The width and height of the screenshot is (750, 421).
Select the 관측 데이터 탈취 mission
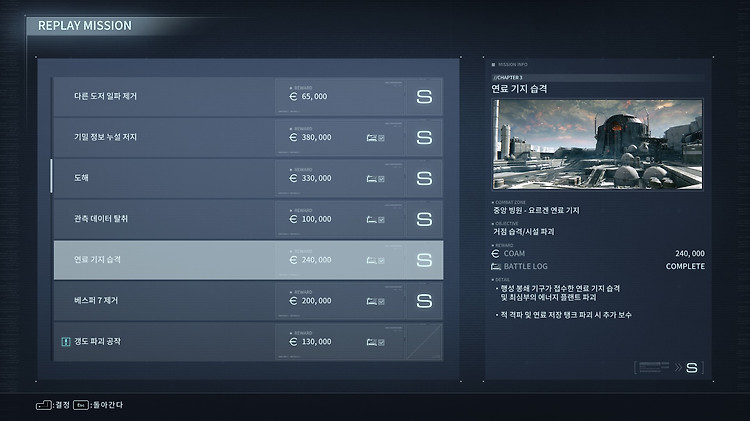[248, 219]
